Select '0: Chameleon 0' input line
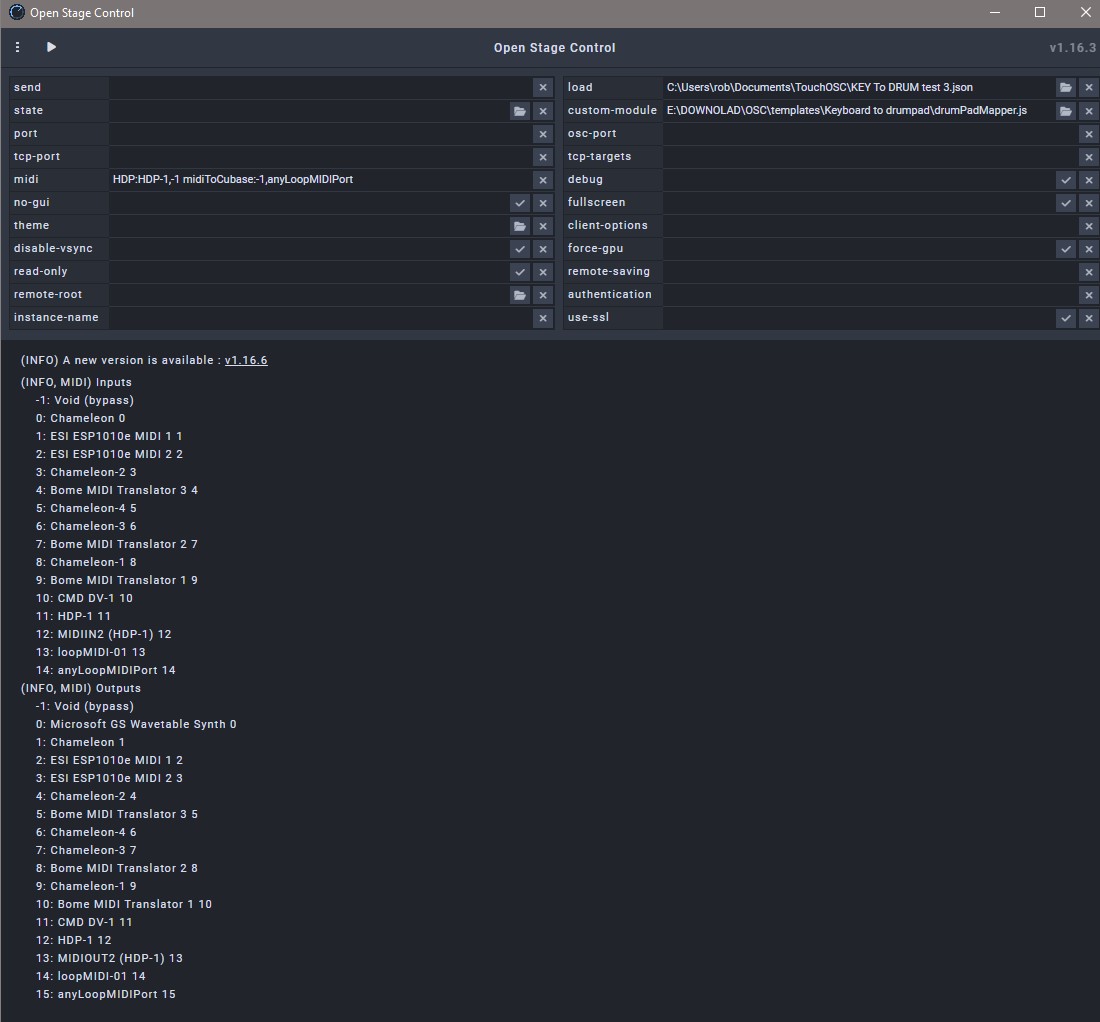Screen dimensions: 1100x1022 pos(80,418)
